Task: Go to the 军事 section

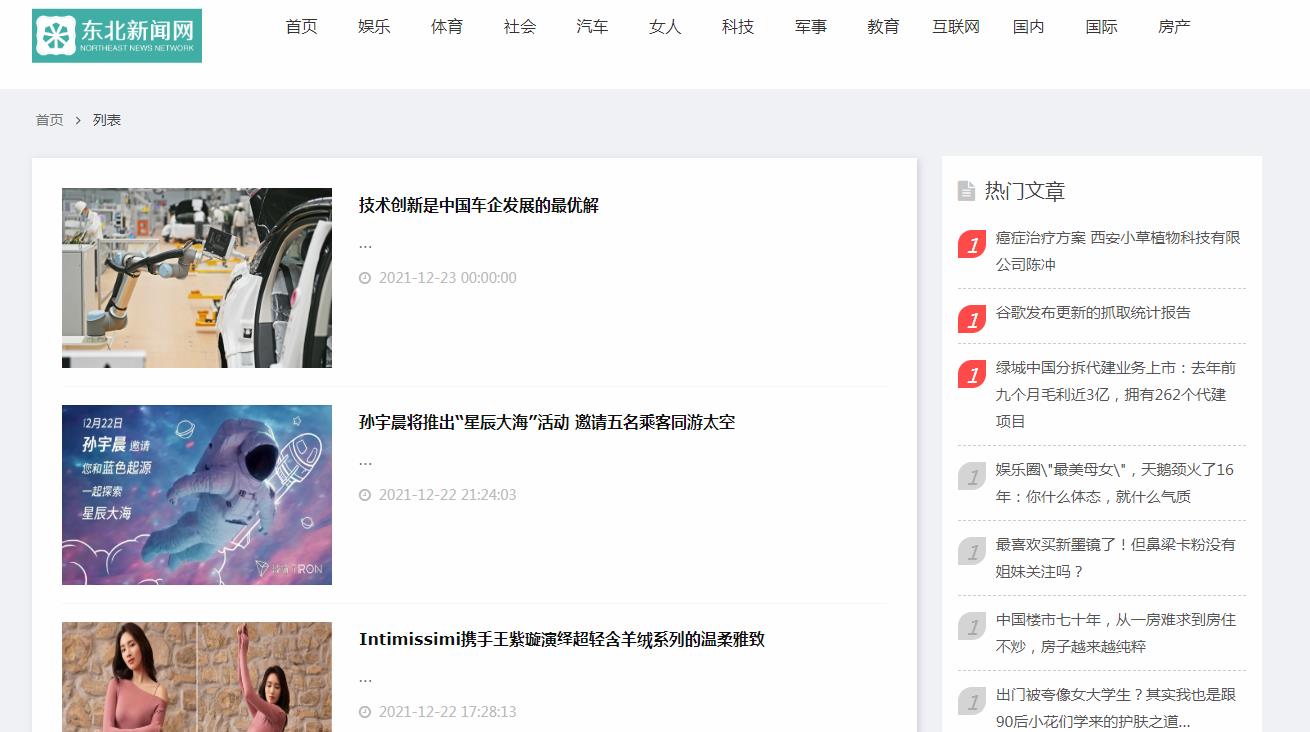Action: tap(811, 27)
